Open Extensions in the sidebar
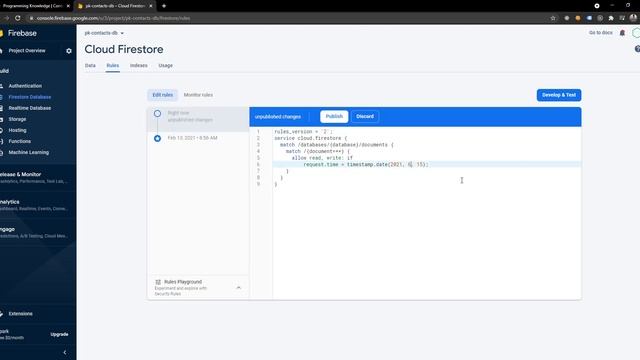The image size is (640, 360). tap(20, 314)
